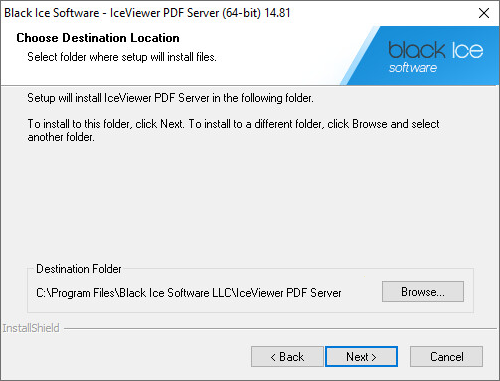This screenshot has width=500, height=381.
Task: Click the Choose Destination Location heading
Action: tap(98, 38)
